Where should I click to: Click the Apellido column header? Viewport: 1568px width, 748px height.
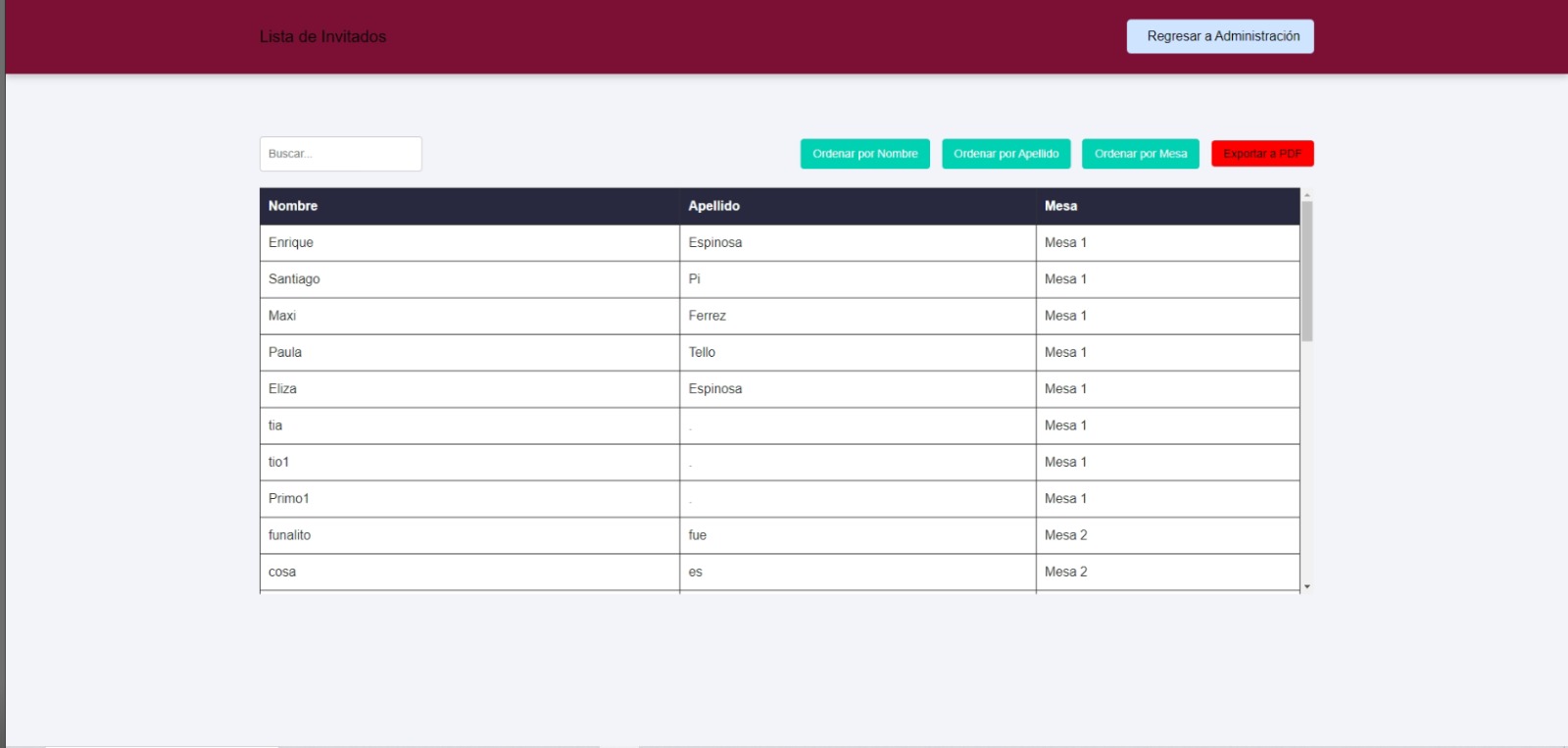click(713, 206)
